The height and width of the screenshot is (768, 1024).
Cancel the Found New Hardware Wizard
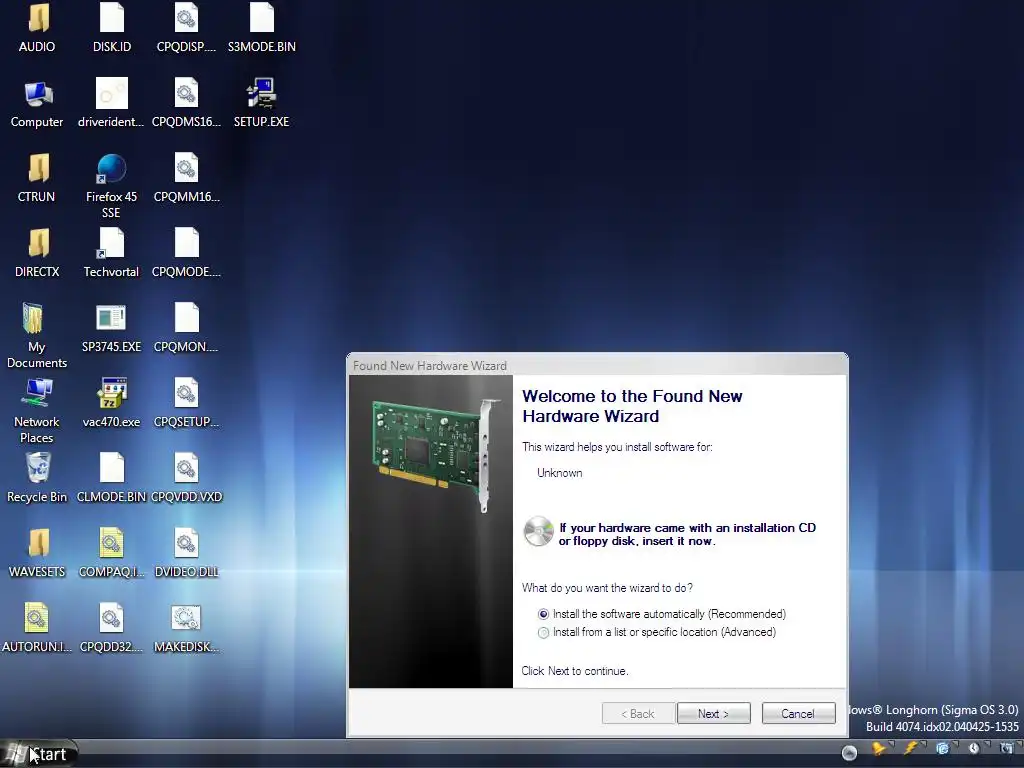coord(798,714)
